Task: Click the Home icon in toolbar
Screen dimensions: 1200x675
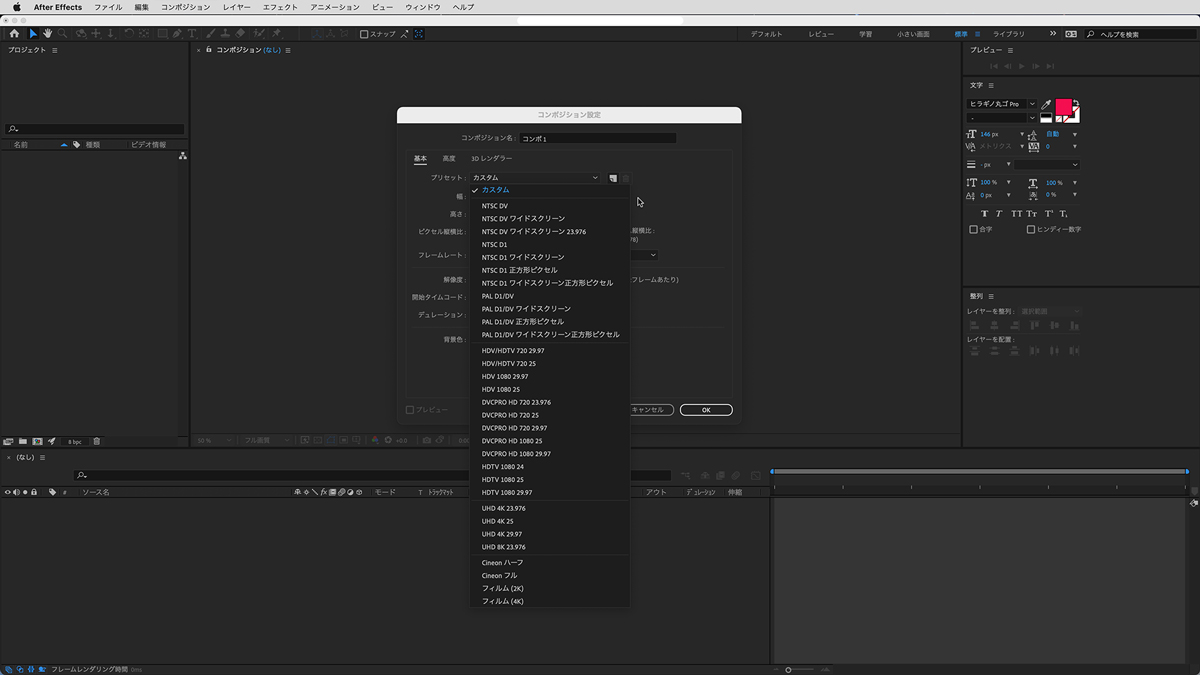Action: pos(13,34)
